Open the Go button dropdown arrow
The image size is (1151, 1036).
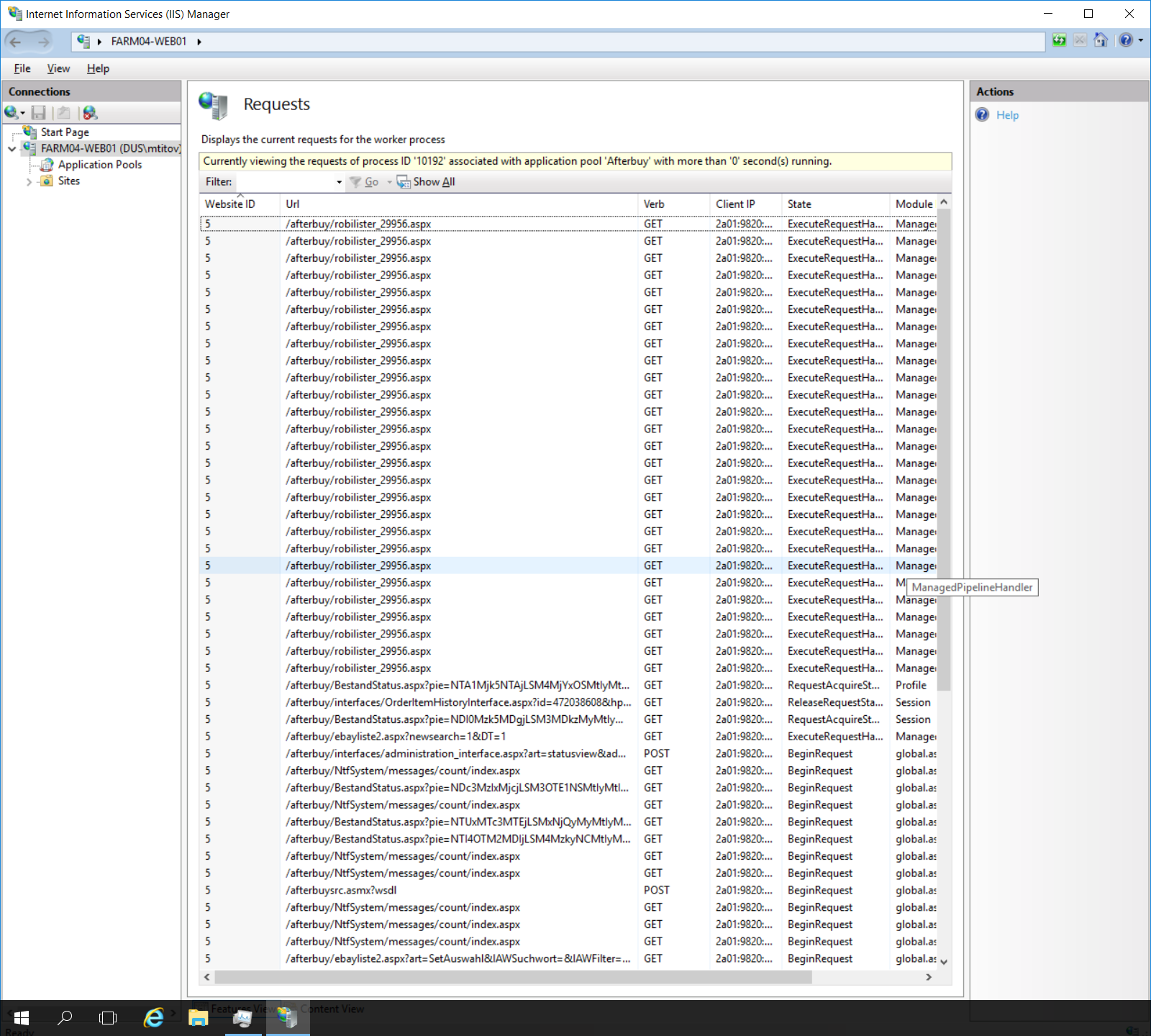(x=390, y=182)
